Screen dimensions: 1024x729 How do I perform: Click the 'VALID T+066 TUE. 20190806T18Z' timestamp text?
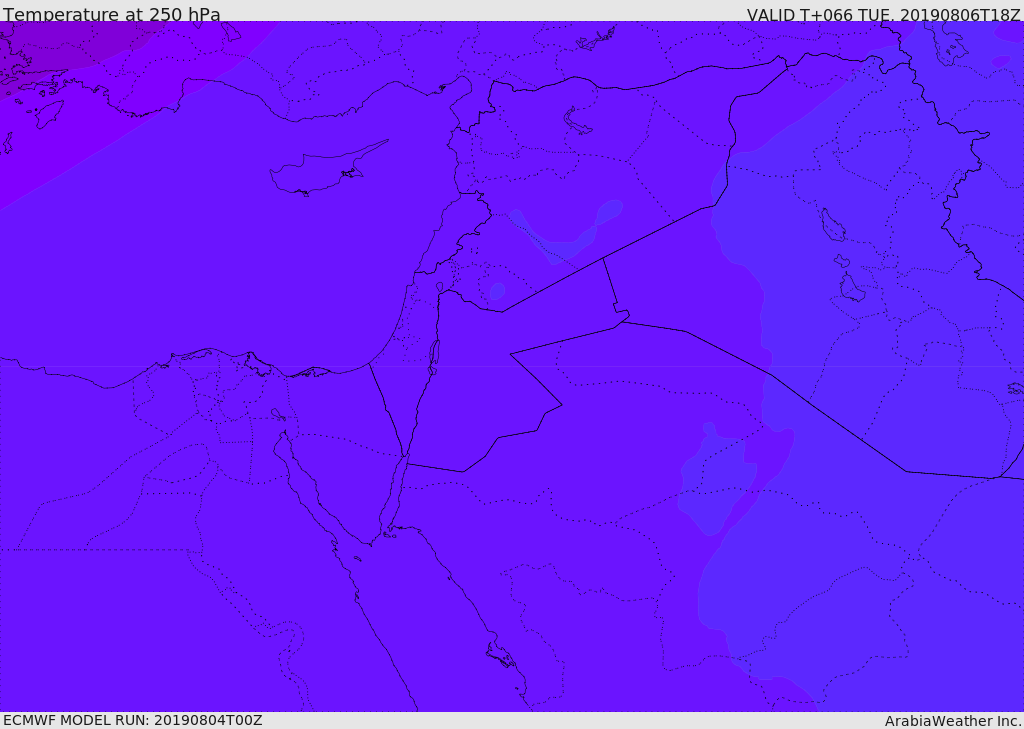point(884,15)
